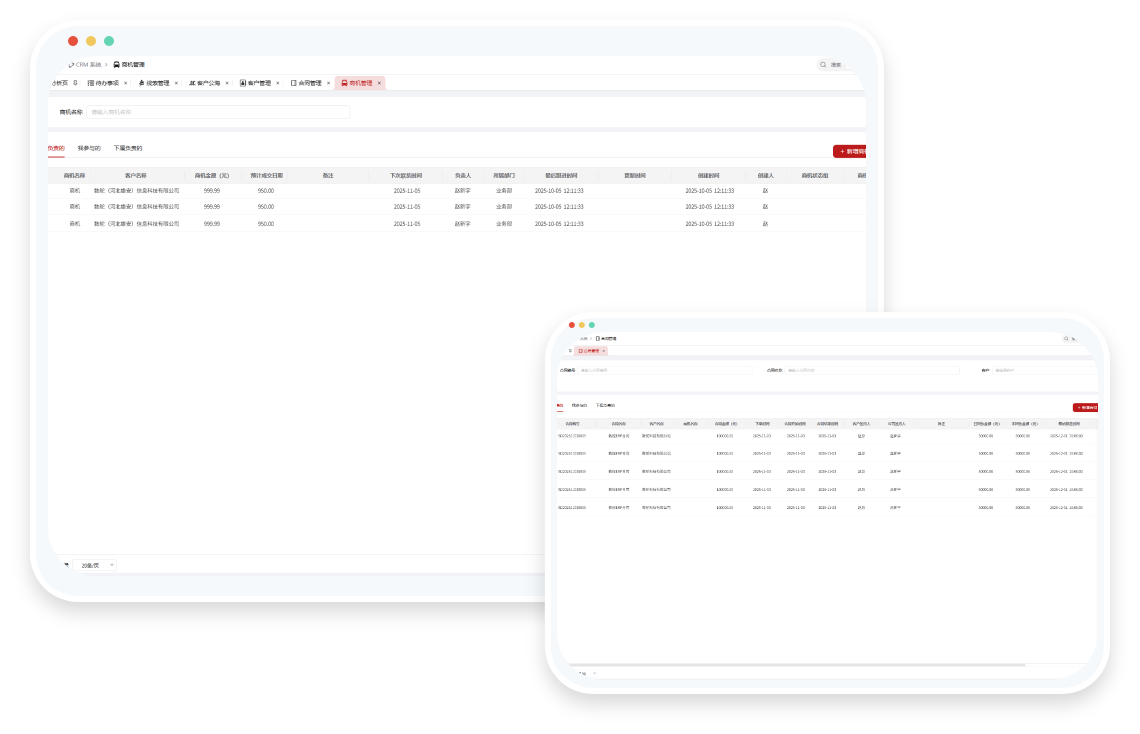Click CRM 系统 in the breadcrumb
Viewport: 1140px width, 734px height.
(x=87, y=65)
